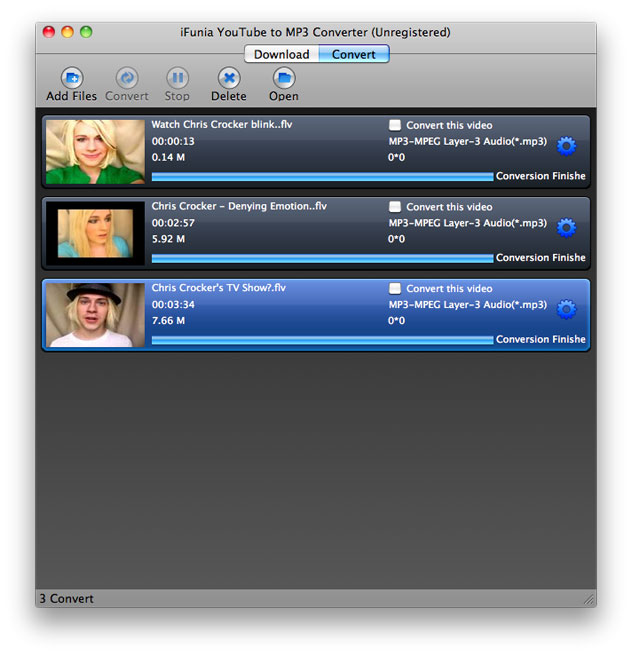Click MP3 format label in the first row

(468, 141)
